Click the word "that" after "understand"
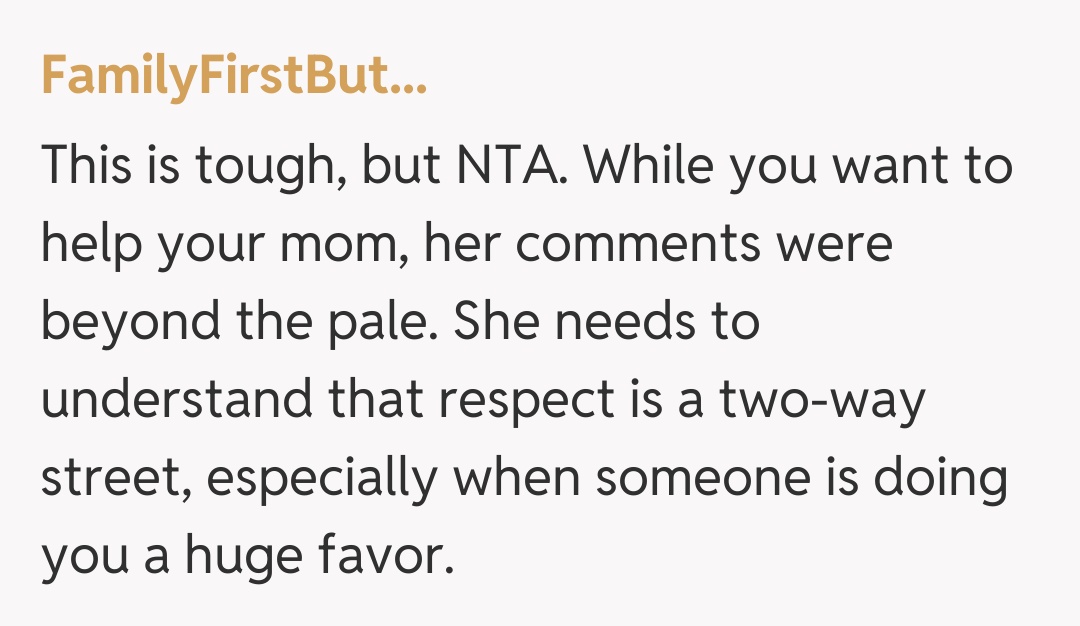Screen dimensions: 1080x626 pyautogui.click(x=371, y=401)
